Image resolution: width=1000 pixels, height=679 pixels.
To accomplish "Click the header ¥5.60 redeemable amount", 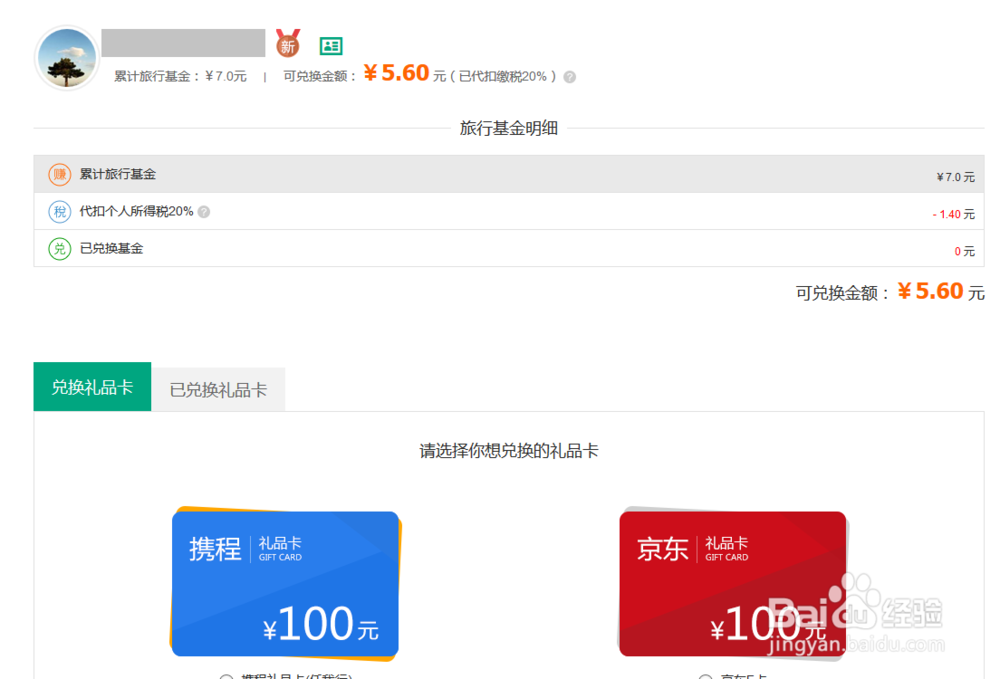I will point(396,73).
